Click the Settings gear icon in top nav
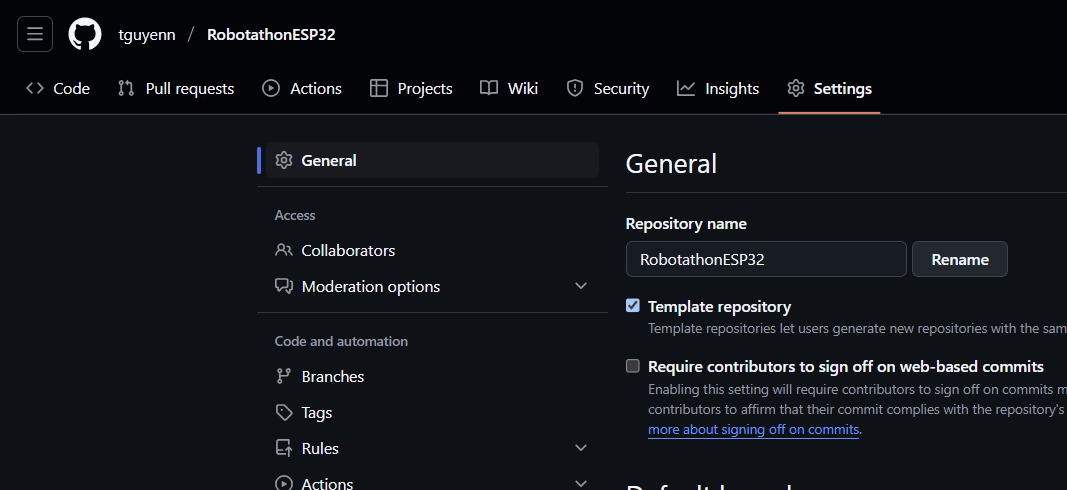The height and width of the screenshot is (490, 1067). (x=795, y=88)
